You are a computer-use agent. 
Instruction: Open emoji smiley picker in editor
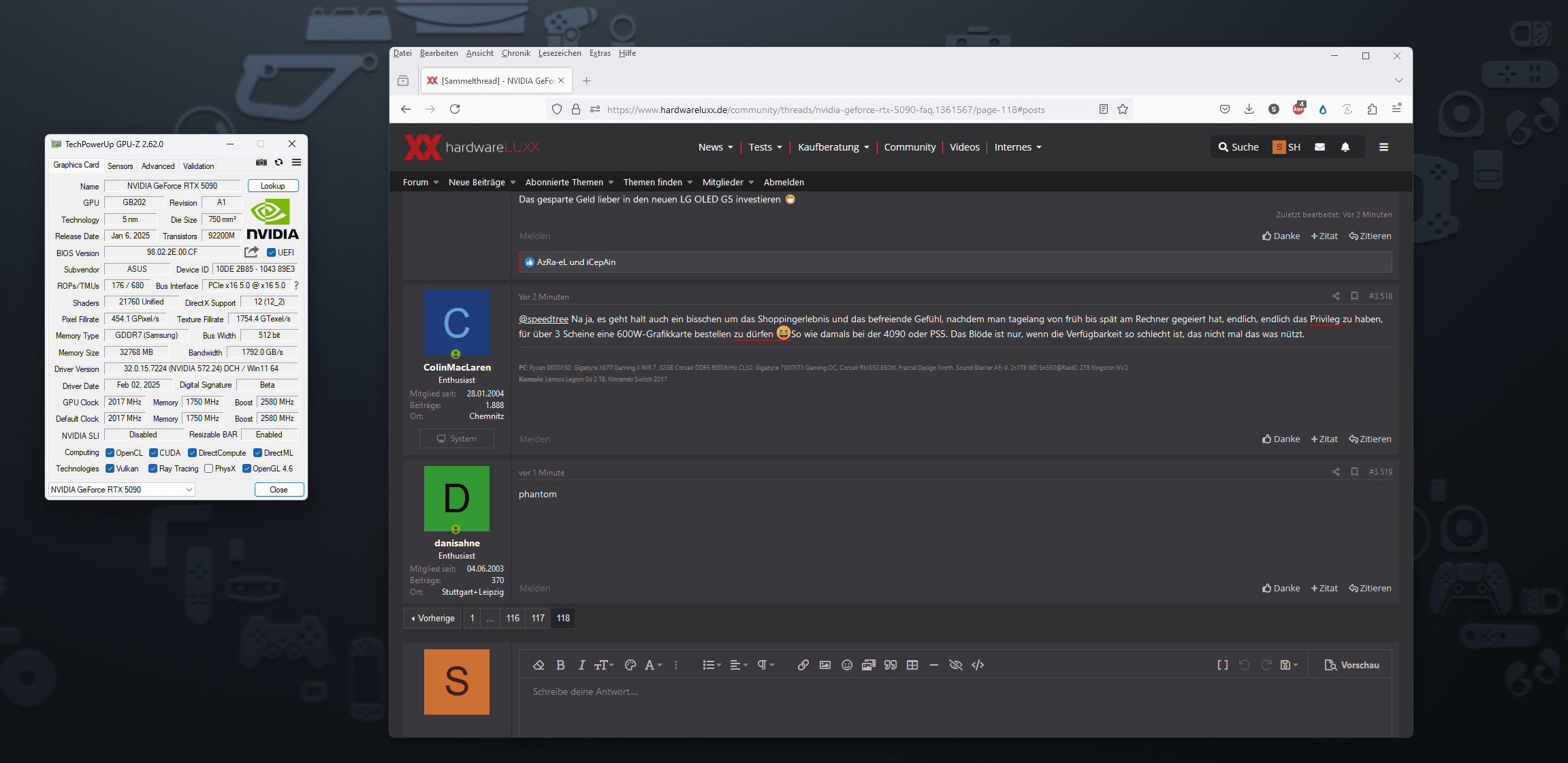coord(847,665)
